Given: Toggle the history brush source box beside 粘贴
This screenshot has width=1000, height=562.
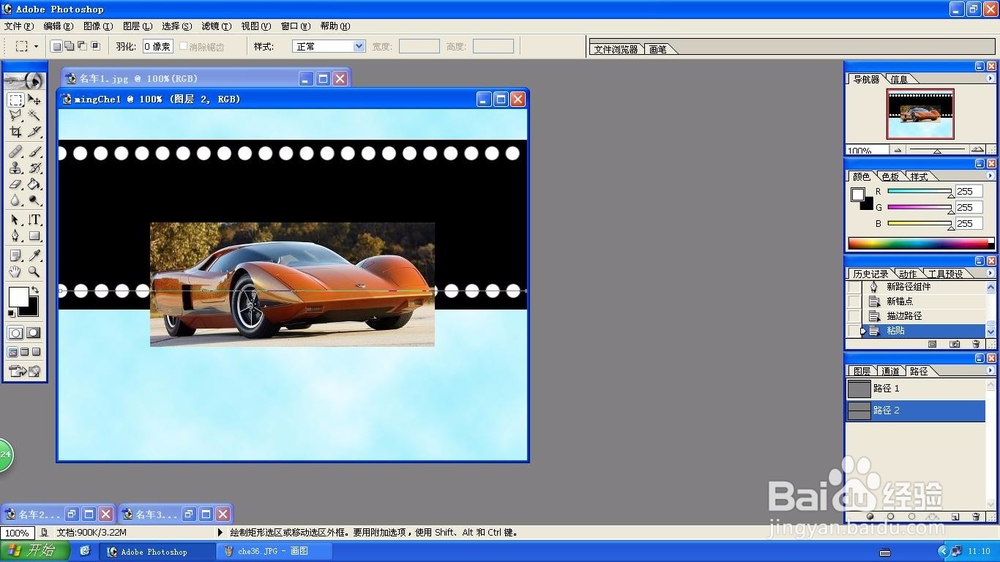Looking at the screenshot, I should [853, 330].
